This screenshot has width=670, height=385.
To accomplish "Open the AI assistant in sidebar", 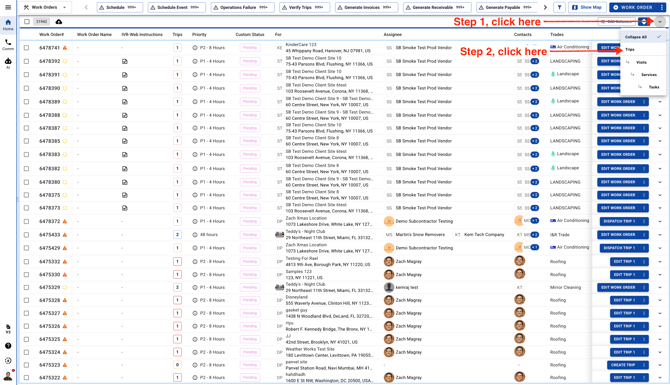I will point(8,63).
